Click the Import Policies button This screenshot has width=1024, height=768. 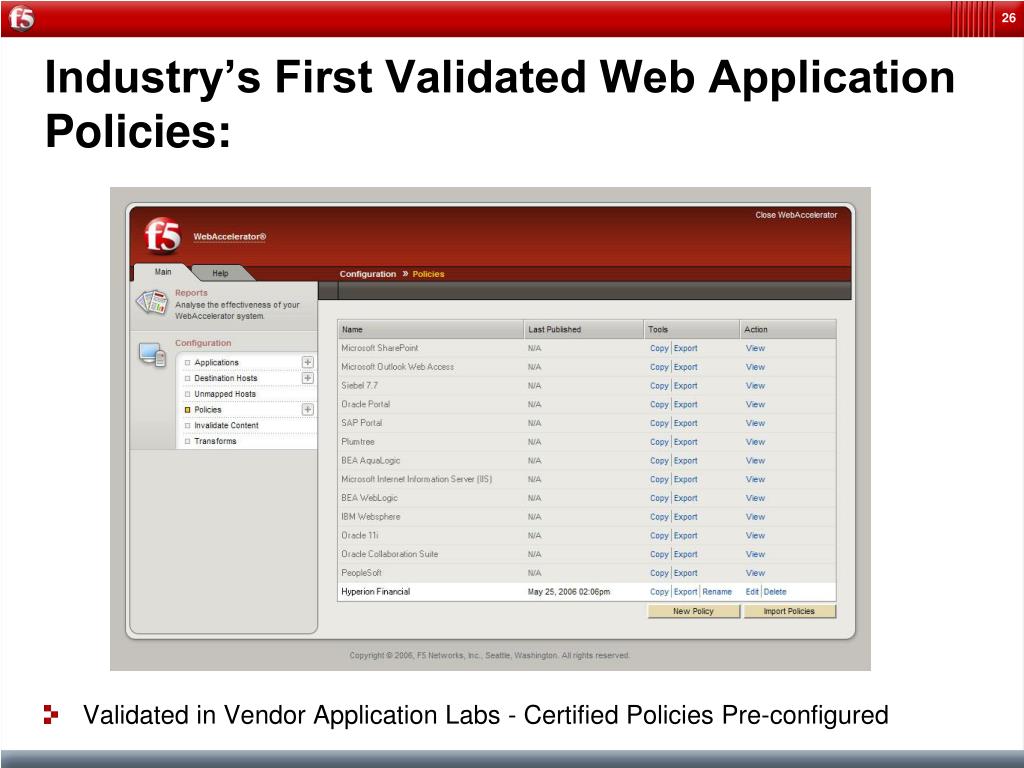coord(789,611)
